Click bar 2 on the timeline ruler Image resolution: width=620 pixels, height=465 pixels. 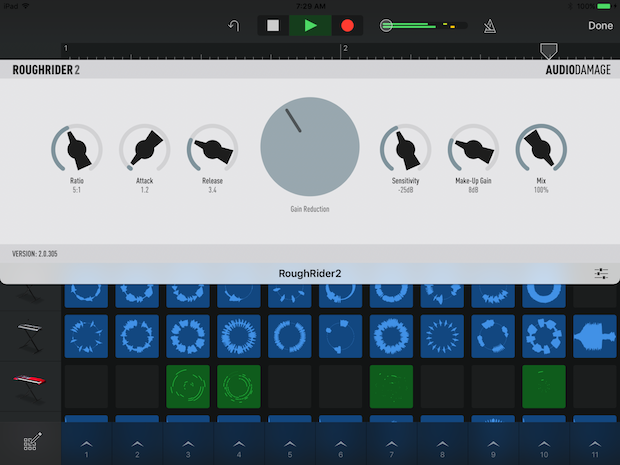pos(345,48)
